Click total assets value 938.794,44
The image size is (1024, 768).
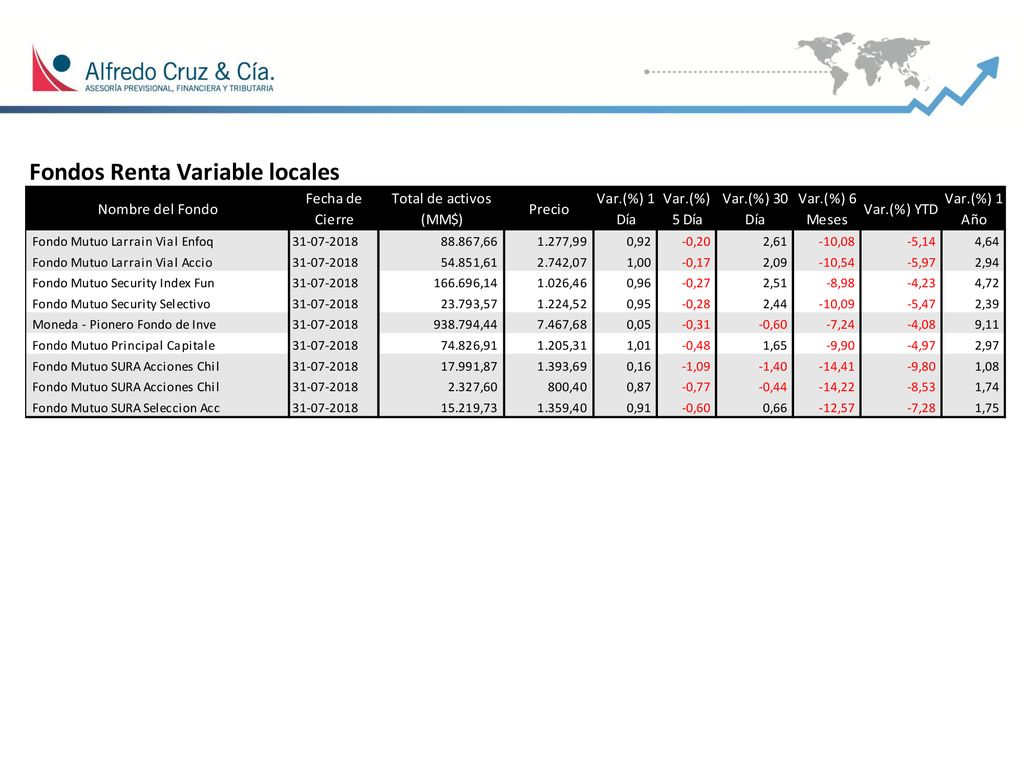465,325
